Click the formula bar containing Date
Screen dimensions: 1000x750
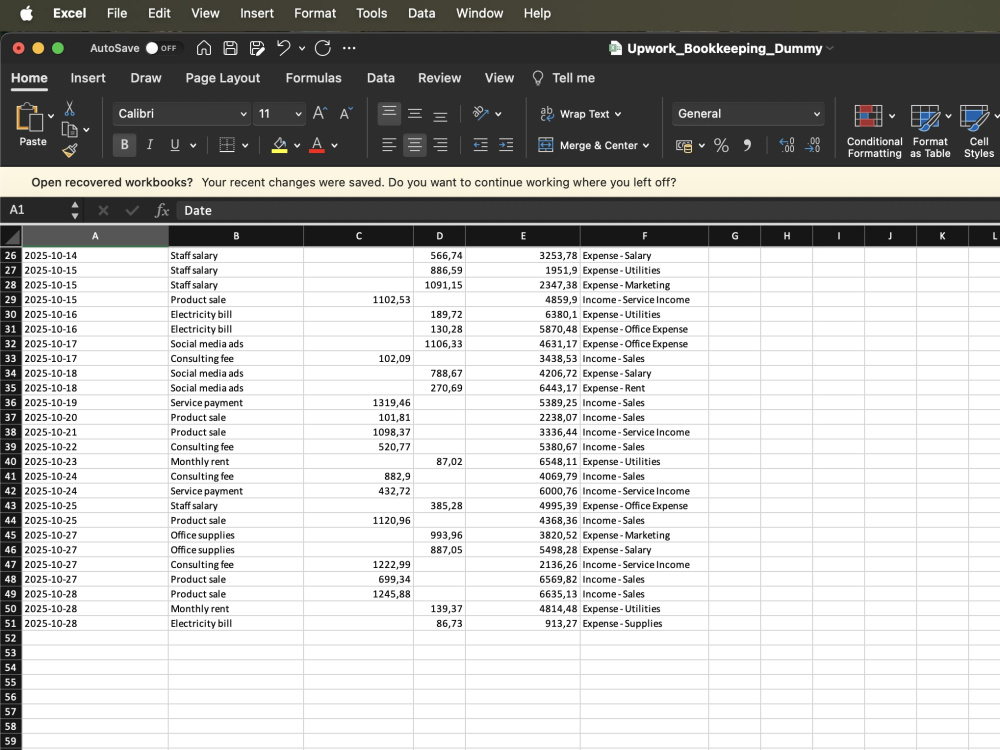click(587, 210)
